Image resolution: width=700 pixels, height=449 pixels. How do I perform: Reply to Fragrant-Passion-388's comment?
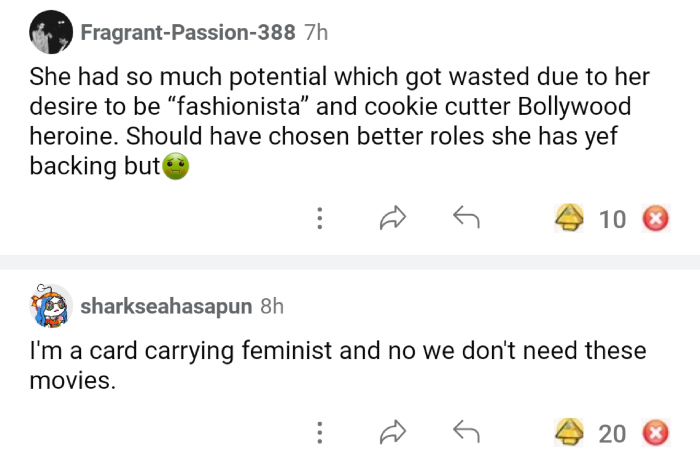tap(463, 218)
